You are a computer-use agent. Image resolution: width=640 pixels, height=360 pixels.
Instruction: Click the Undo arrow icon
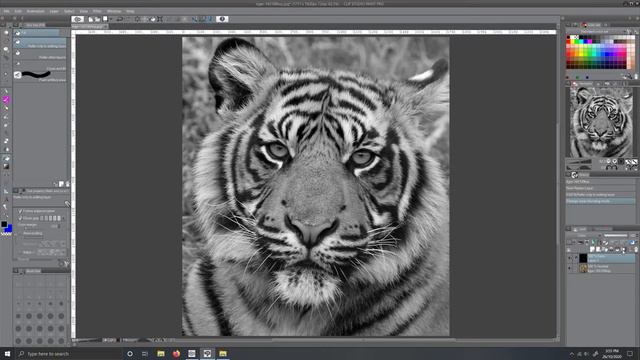(120, 19)
